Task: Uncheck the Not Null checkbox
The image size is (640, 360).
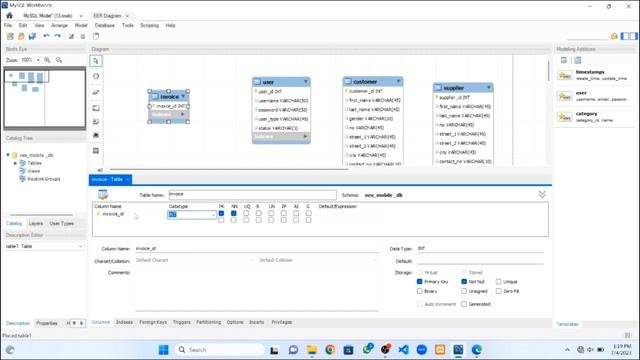Action: [x=464, y=282]
